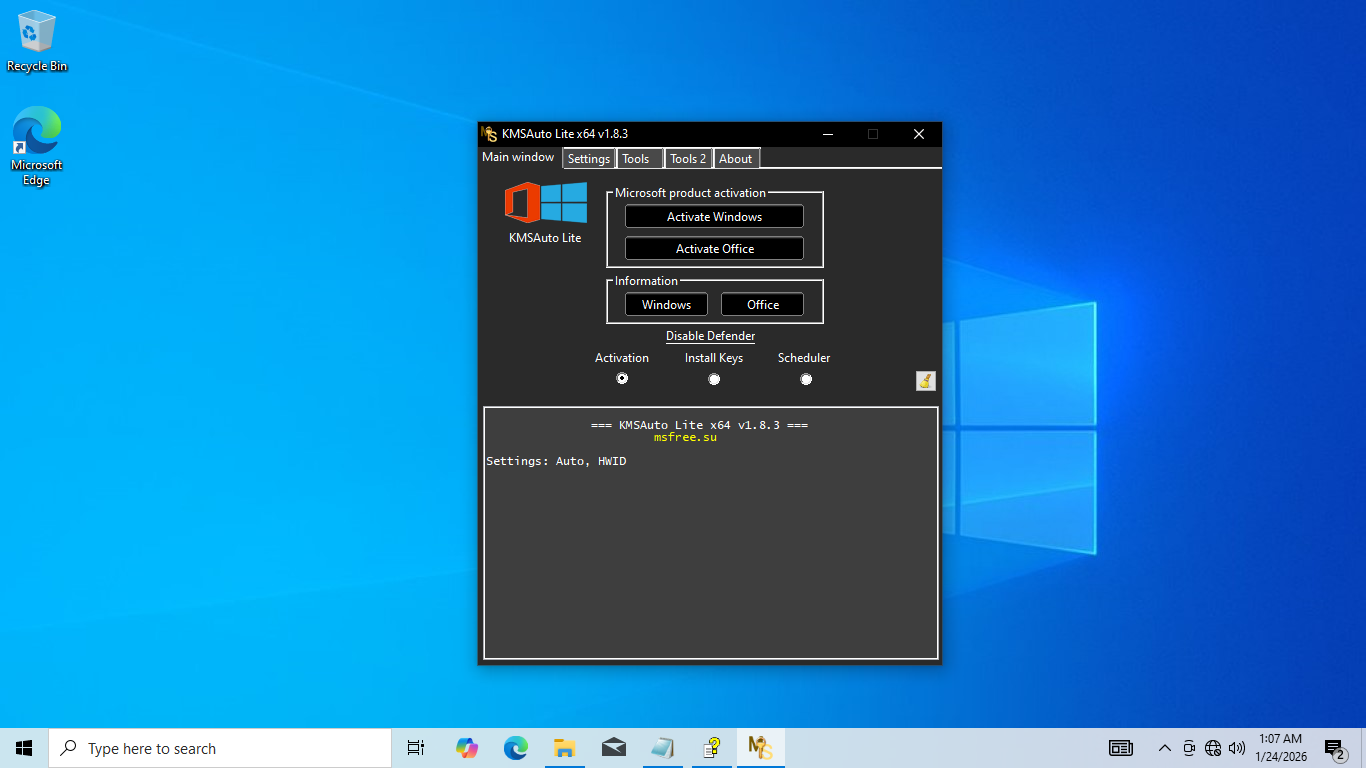Click the Windows information button
Screen dimensions: 1366x768
tap(666, 305)
